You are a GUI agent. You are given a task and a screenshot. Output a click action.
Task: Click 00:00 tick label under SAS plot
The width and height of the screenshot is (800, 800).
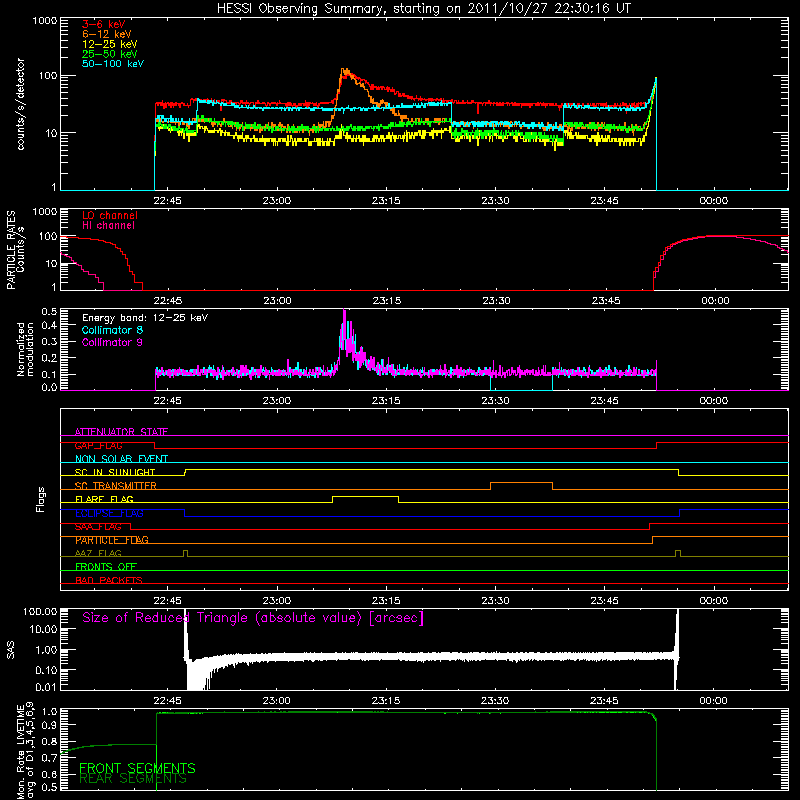[x=713, y=701]
